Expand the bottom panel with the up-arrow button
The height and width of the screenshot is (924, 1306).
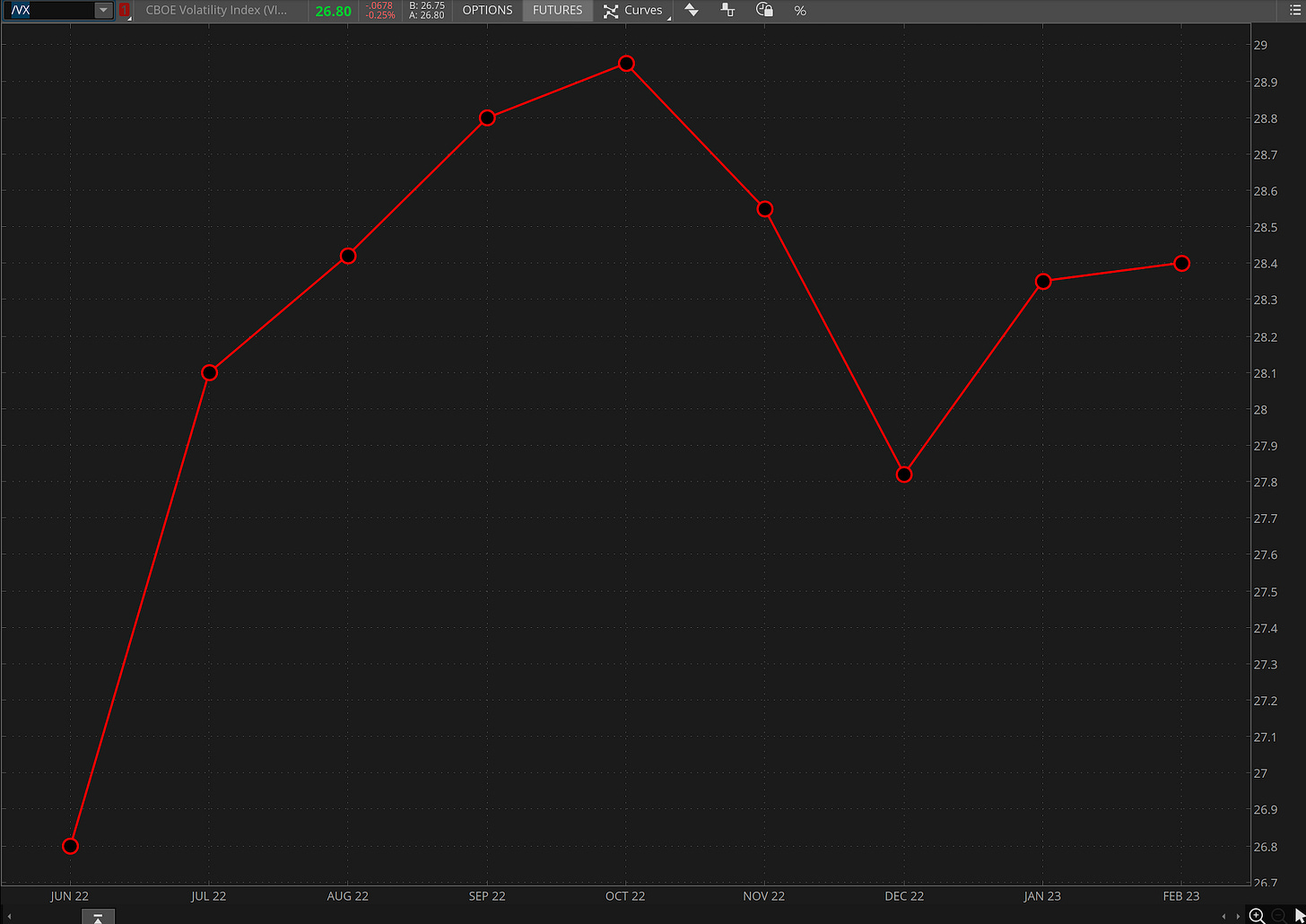pos(98,917)
